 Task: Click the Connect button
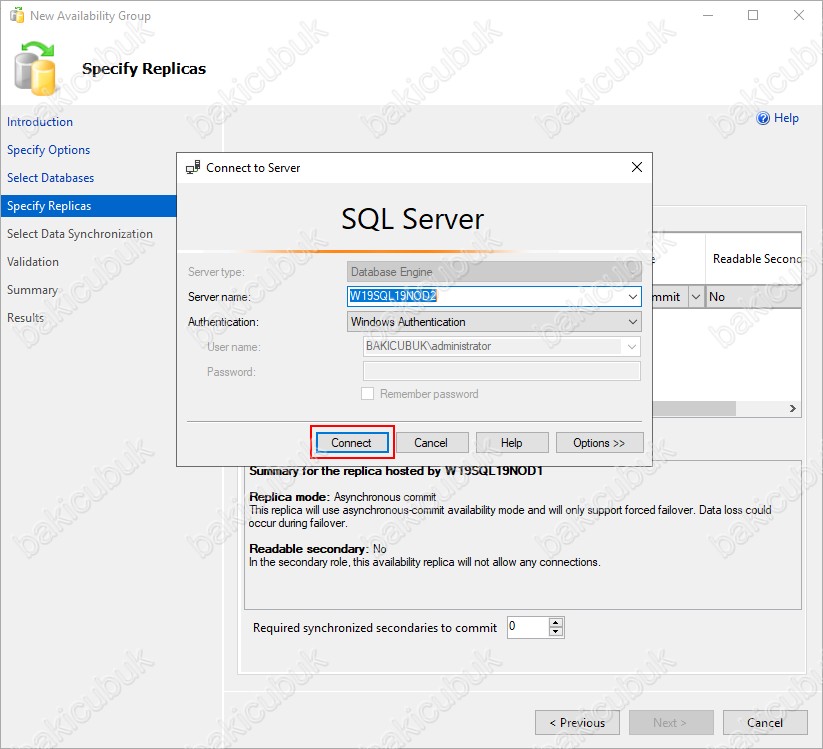tap(351, 442)
